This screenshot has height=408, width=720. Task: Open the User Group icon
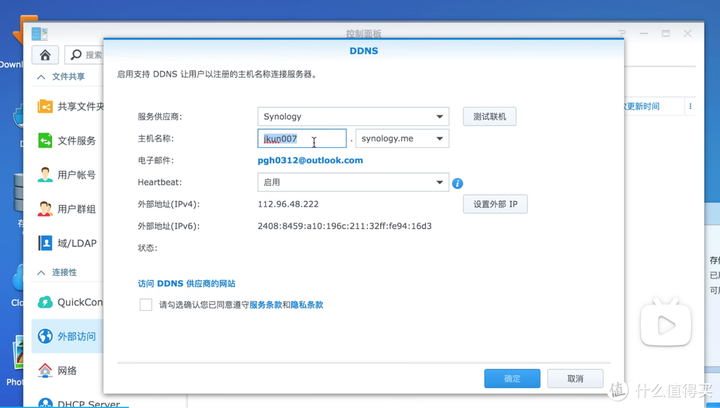(x=45, y=209)
